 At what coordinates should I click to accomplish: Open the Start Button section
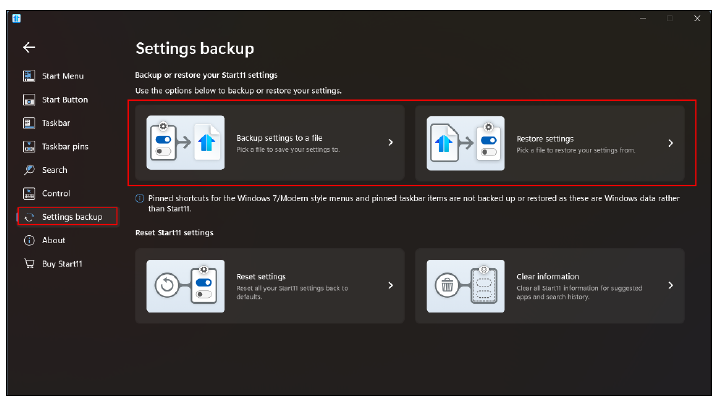[x=65, y=100]
